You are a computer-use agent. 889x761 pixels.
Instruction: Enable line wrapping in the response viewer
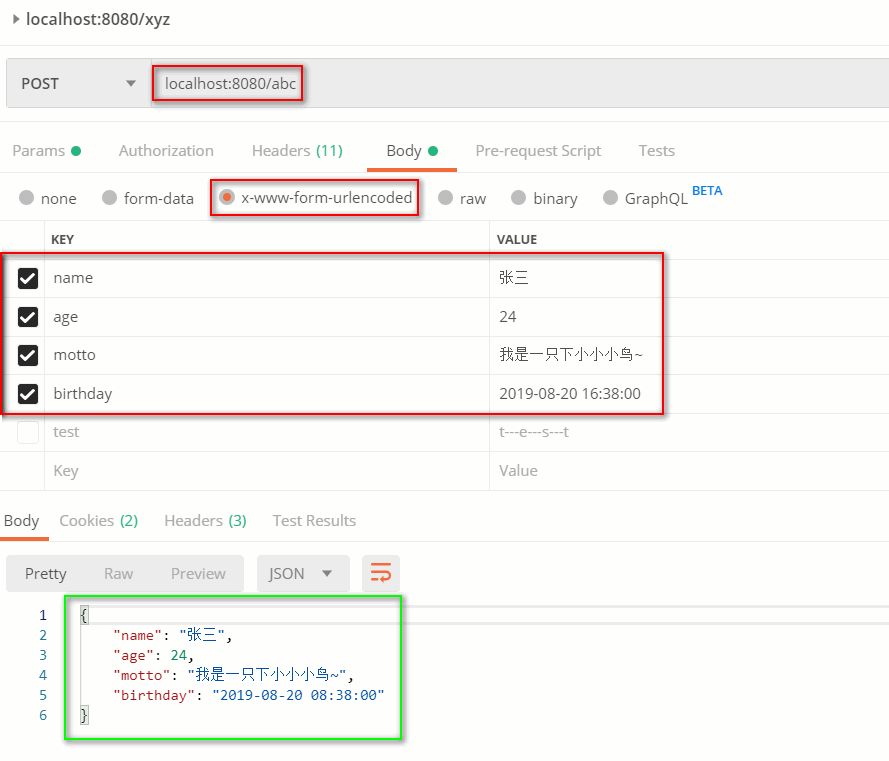coord(380,573)
